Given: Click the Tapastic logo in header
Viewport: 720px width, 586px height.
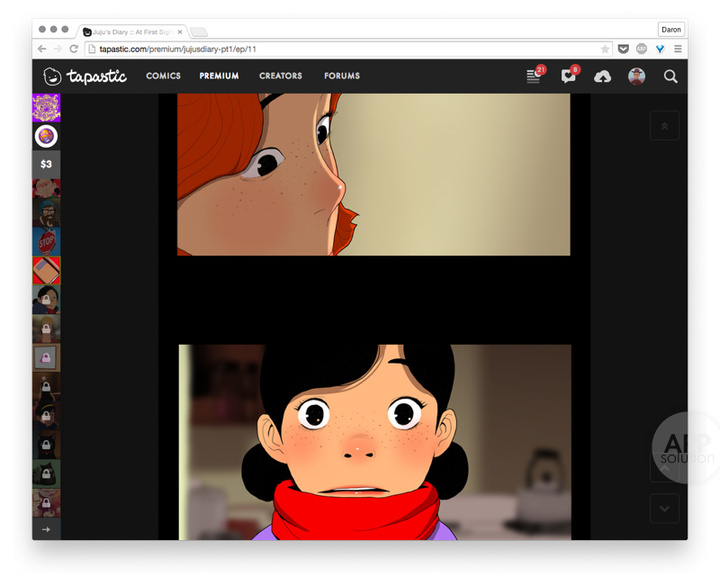Looking at the screenshot, I should 85,76.
